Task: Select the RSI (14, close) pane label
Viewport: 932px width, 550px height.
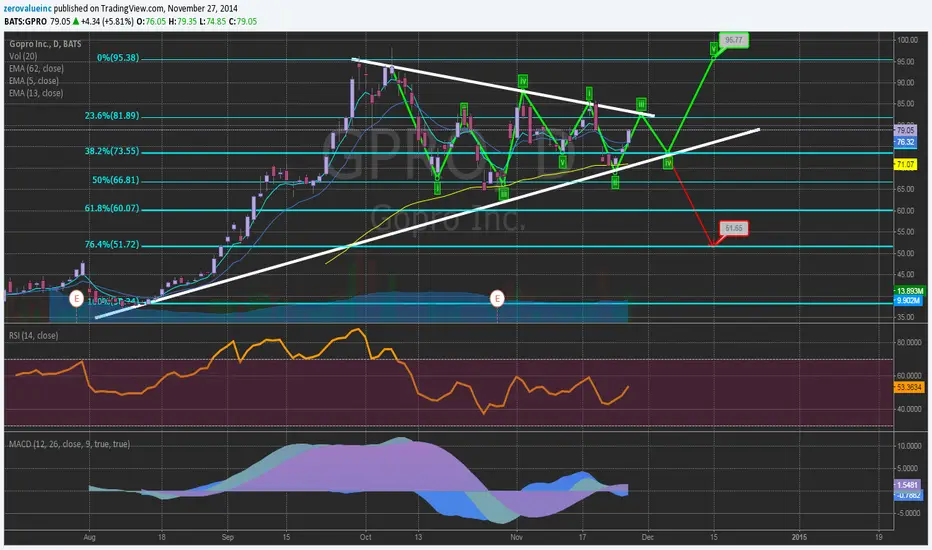Action: pos(33,335)
